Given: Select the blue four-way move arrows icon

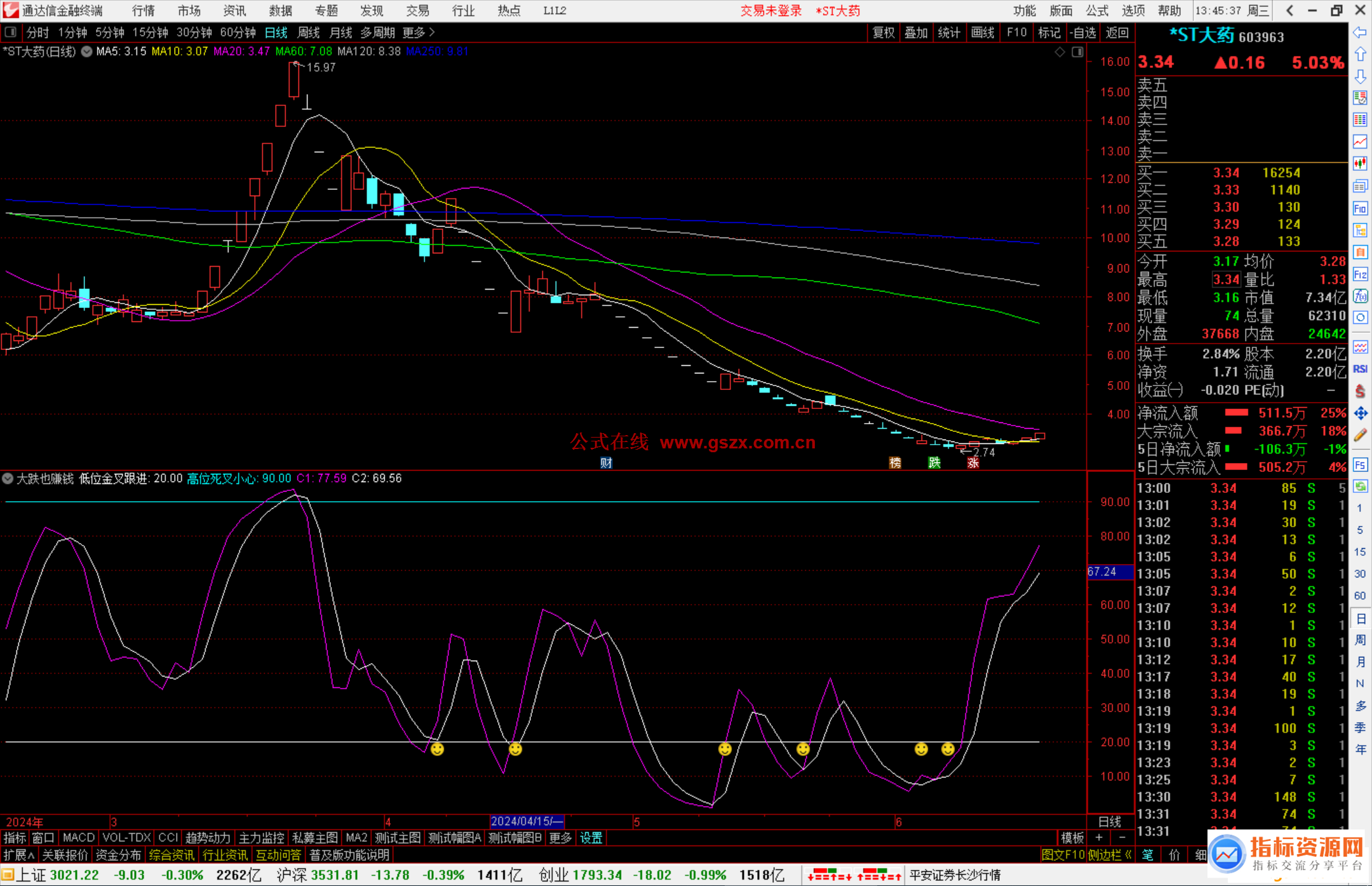Looking at the screenshot, I should click(1360, 413).
